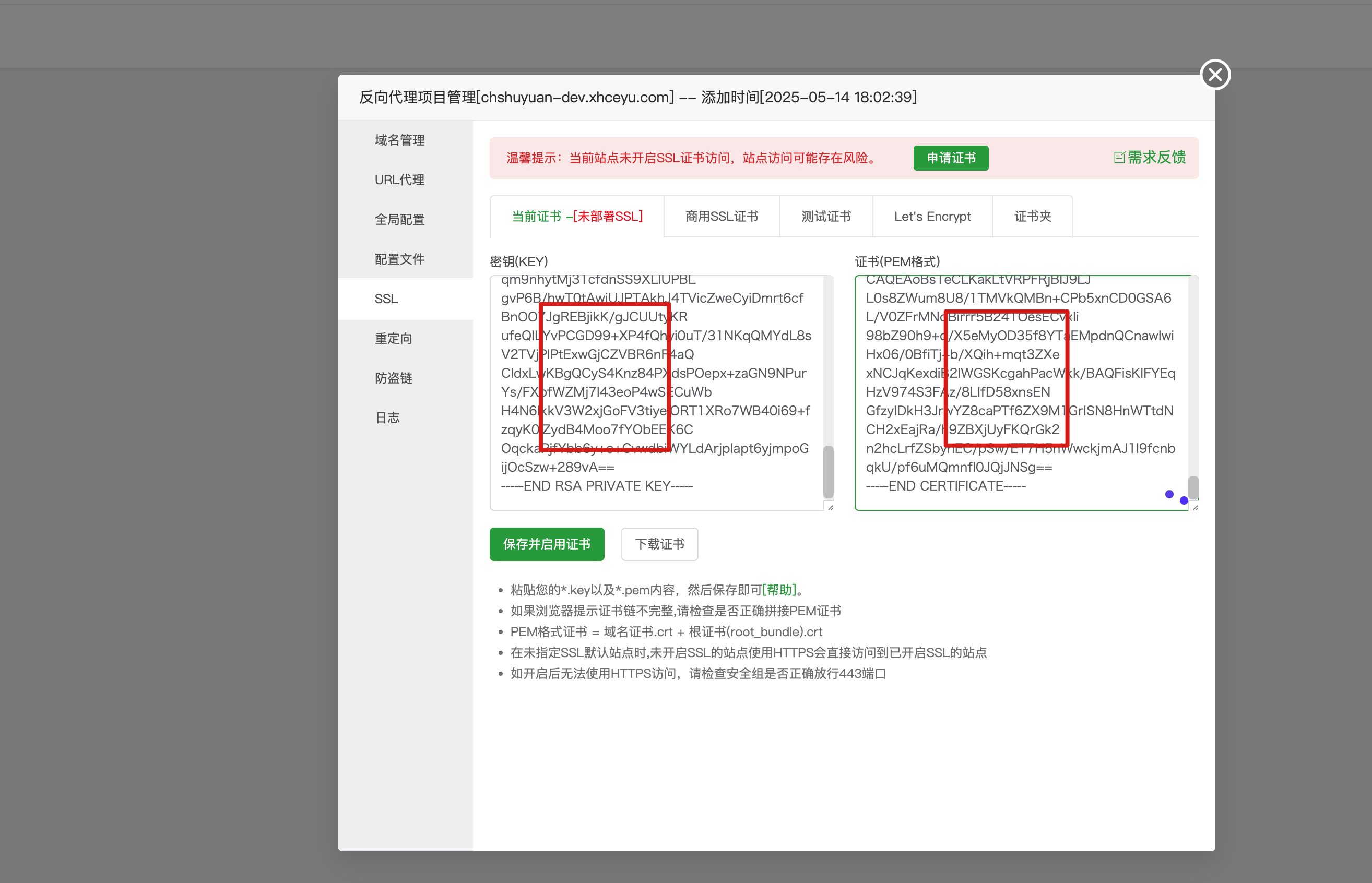Go to URL代理 sidebar item
This screenshot has height=883, width=1372.
[399, 180]
